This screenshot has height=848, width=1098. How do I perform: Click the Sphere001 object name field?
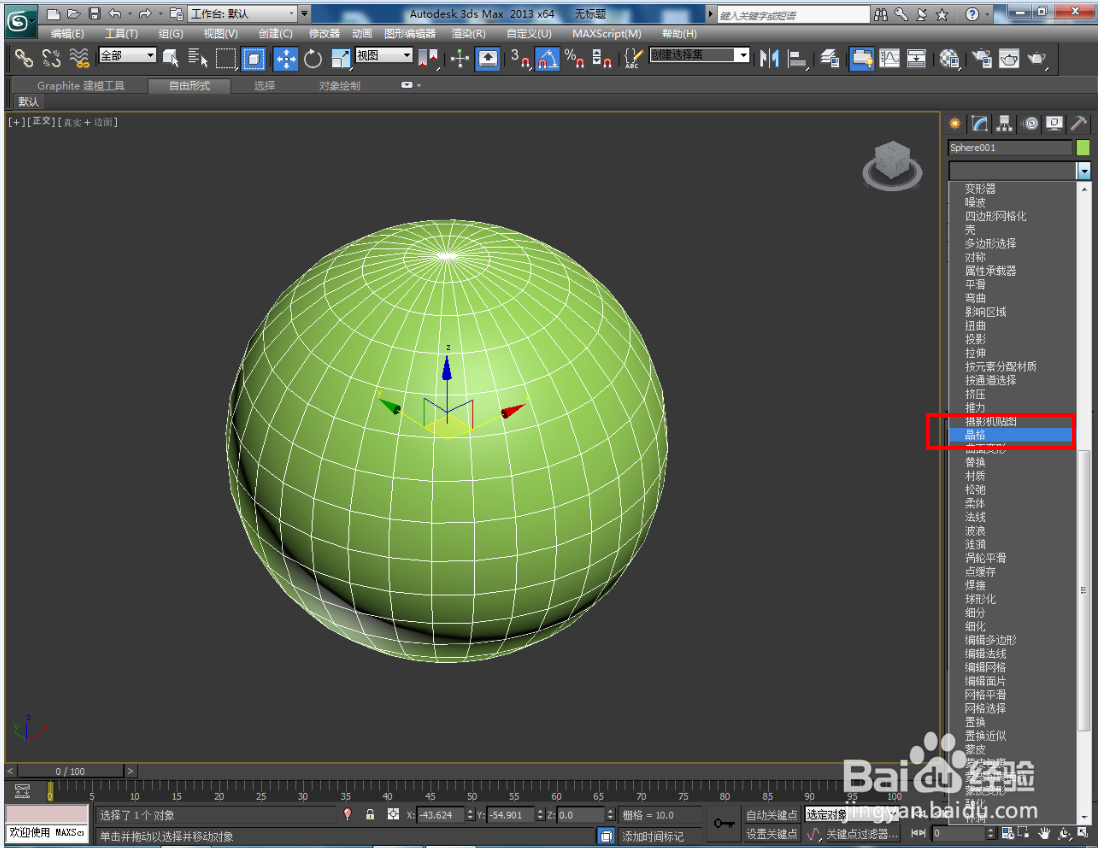[x=1010, y=147]
